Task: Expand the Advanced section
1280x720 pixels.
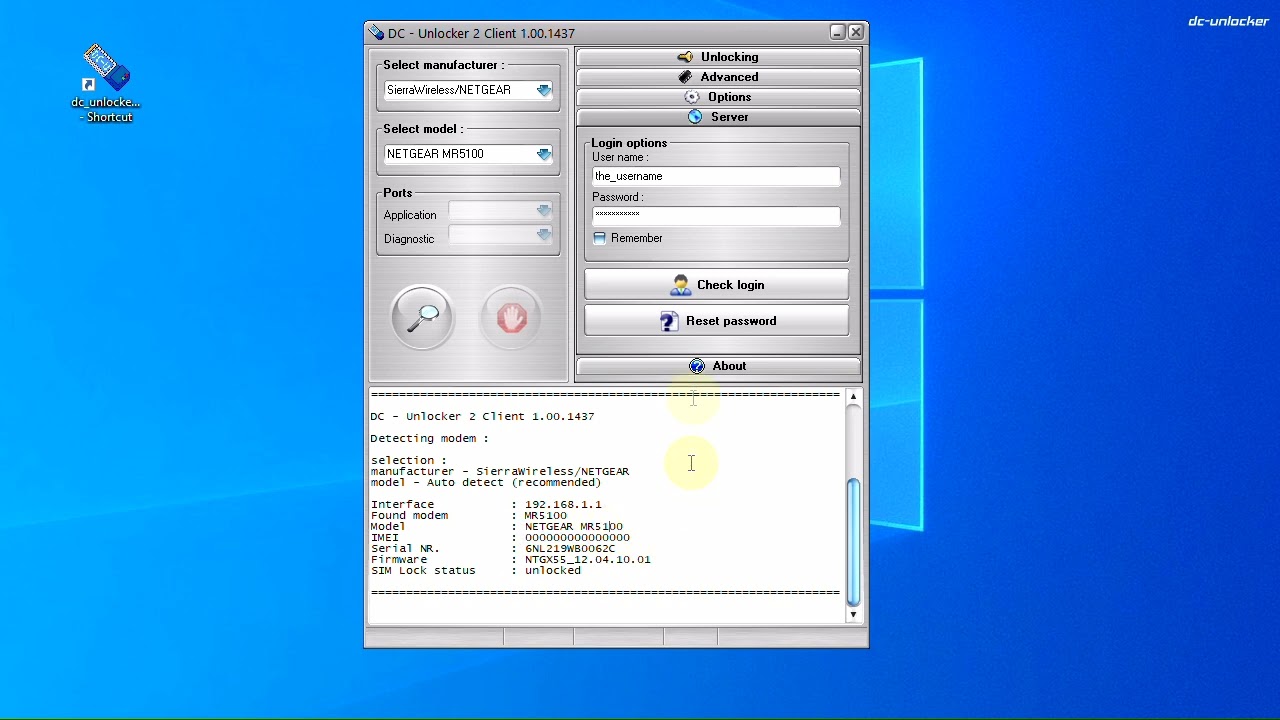Action: pyautogui.click(x=718, y=77)
